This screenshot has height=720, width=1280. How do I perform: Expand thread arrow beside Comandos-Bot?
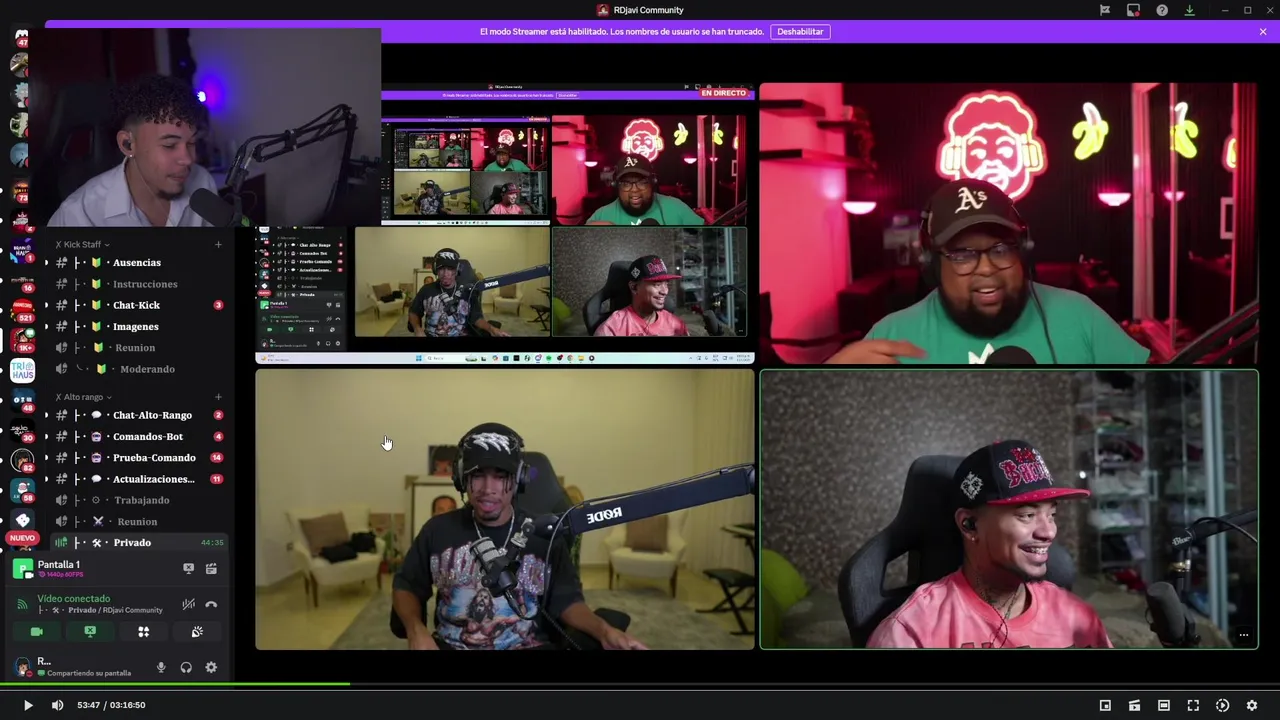point(45,436)
